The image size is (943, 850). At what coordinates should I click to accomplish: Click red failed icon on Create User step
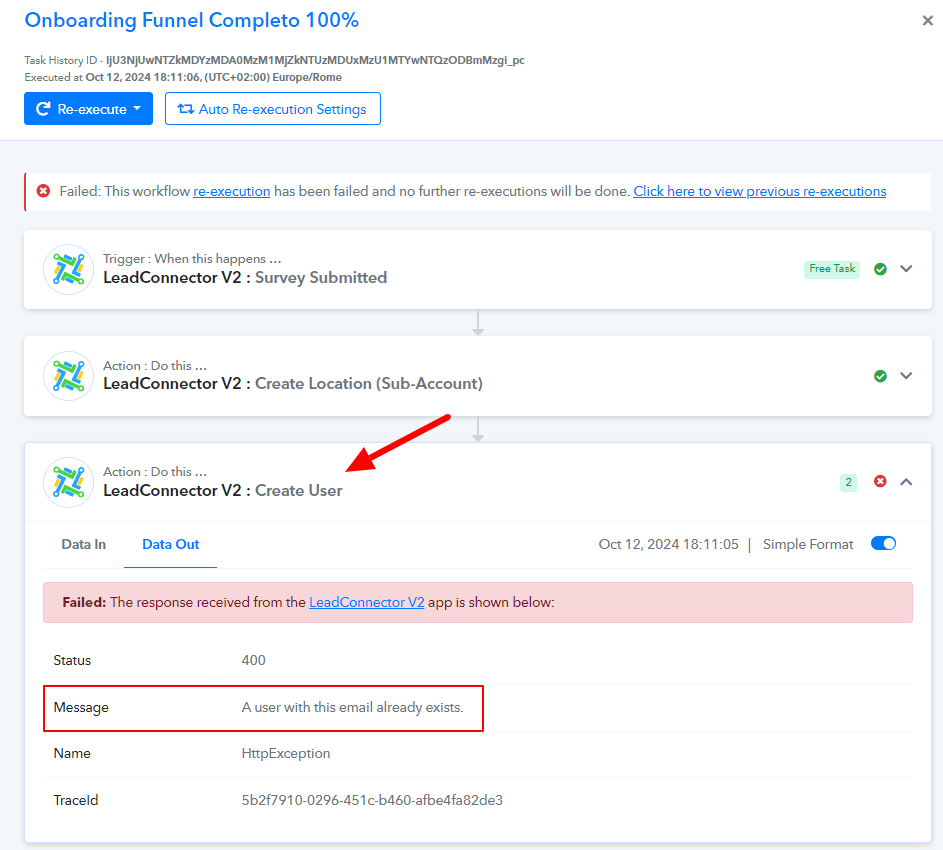[x=880, y=481]
